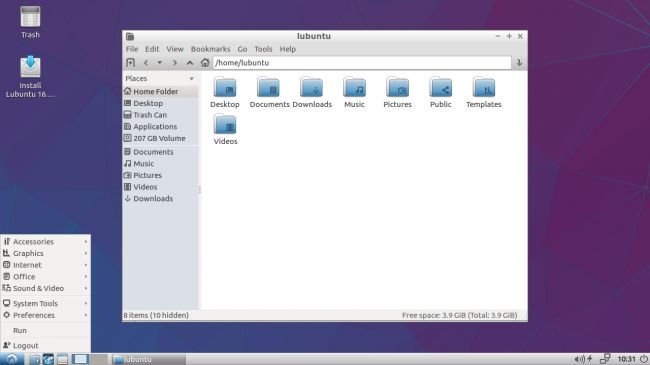
Task: Go forward with the right arrow icon
Action: click(x=175, y=63)
